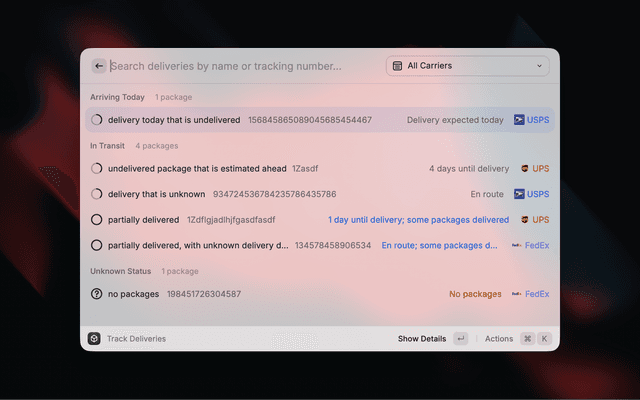Image resolution: width=640 pixels, height=400 pixels.
Task: Click the Track Deliveries box icon
Action: pyautogui.click(x=94, y=339)
